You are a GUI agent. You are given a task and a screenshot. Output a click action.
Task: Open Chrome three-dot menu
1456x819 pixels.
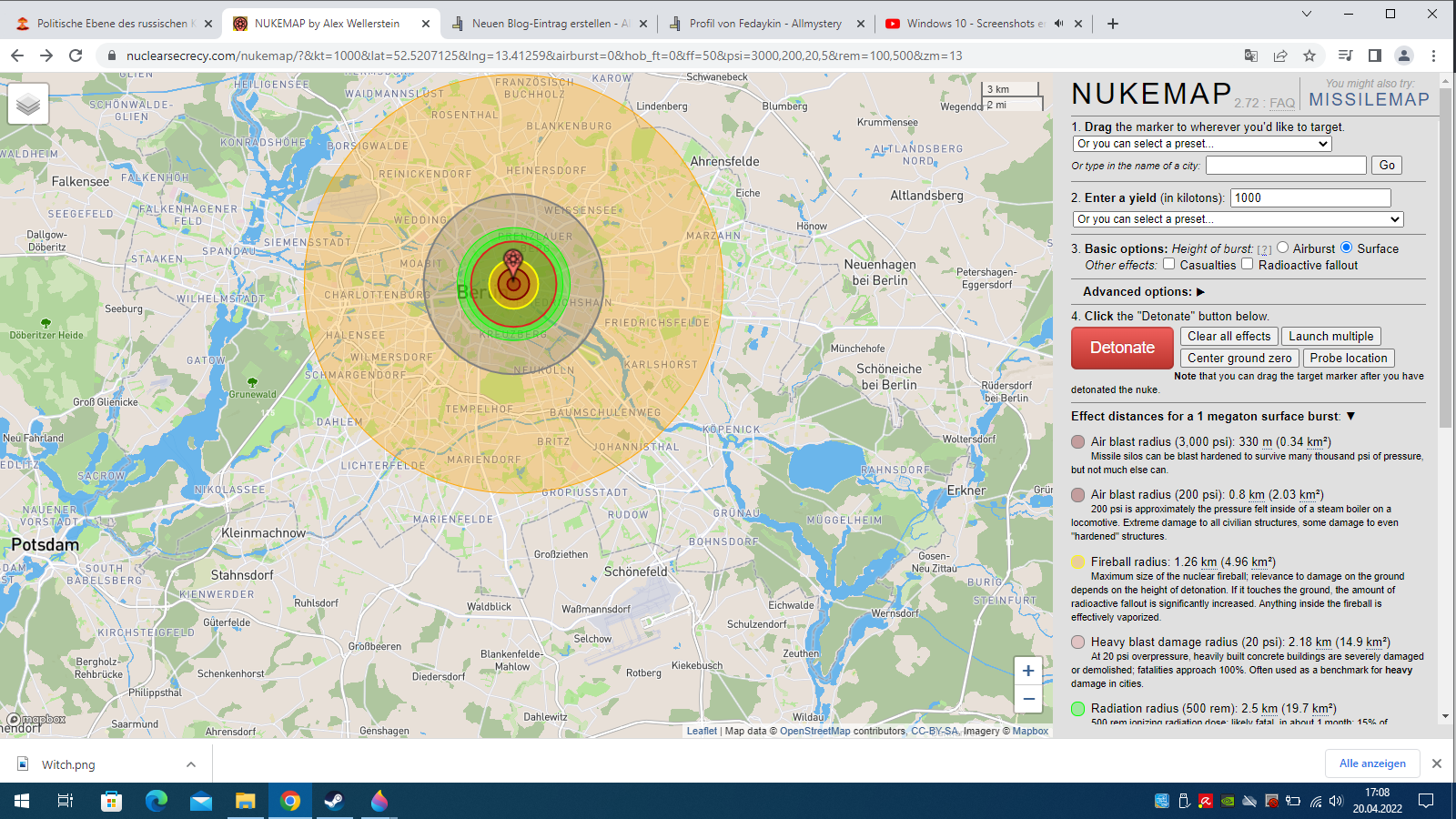1433,56
